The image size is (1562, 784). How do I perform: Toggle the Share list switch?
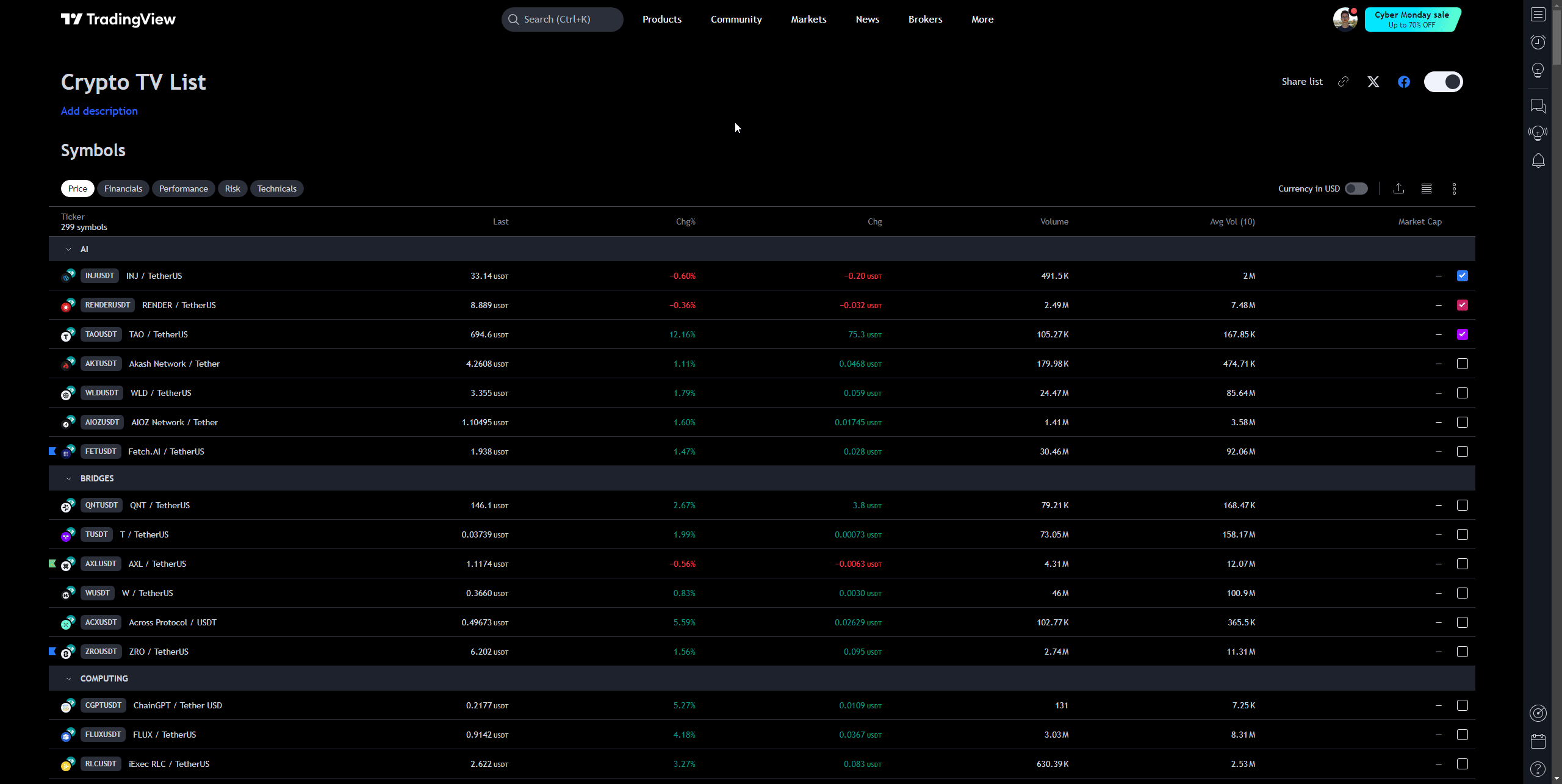coord(1443,82)
